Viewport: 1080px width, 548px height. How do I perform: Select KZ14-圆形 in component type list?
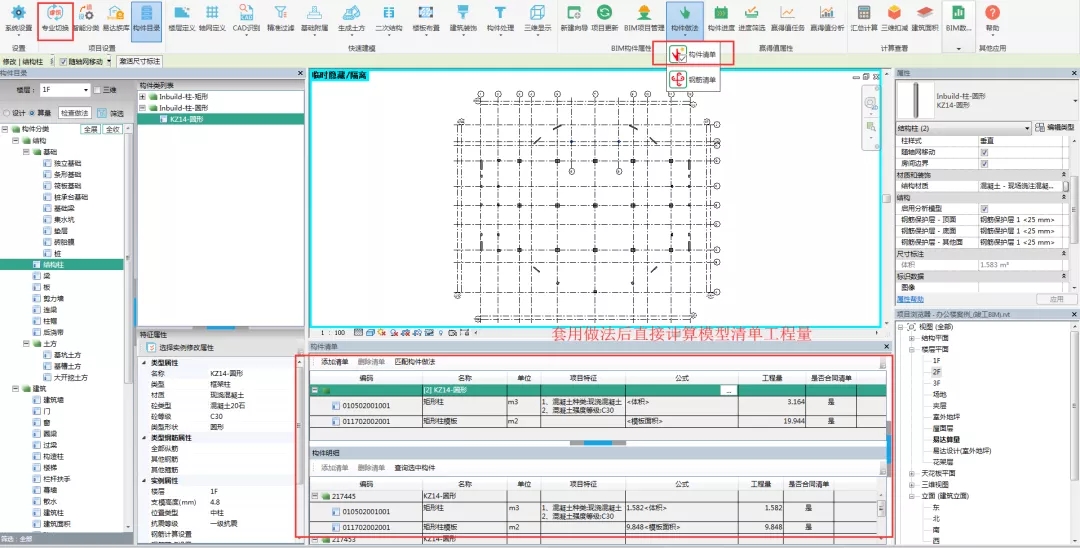[187, 119]
